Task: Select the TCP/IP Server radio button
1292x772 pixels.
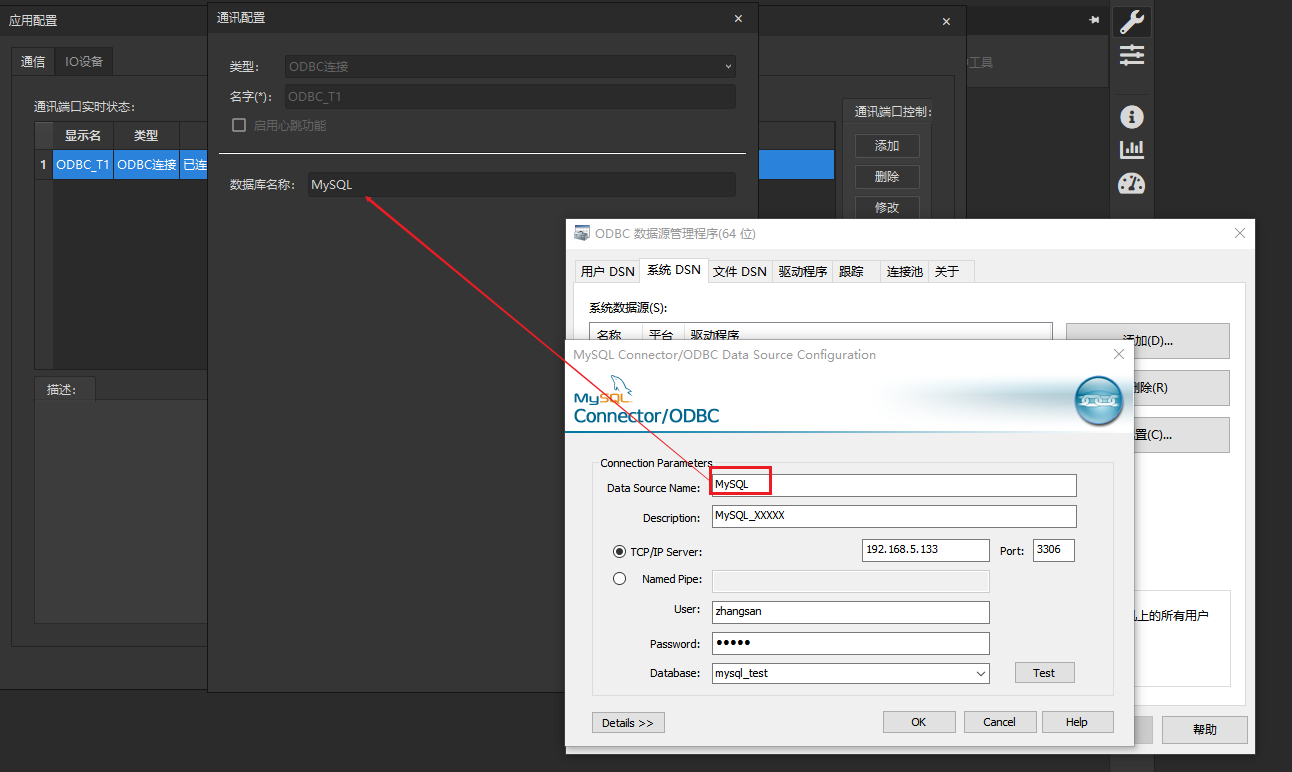Action: click(x=620, y=551)
